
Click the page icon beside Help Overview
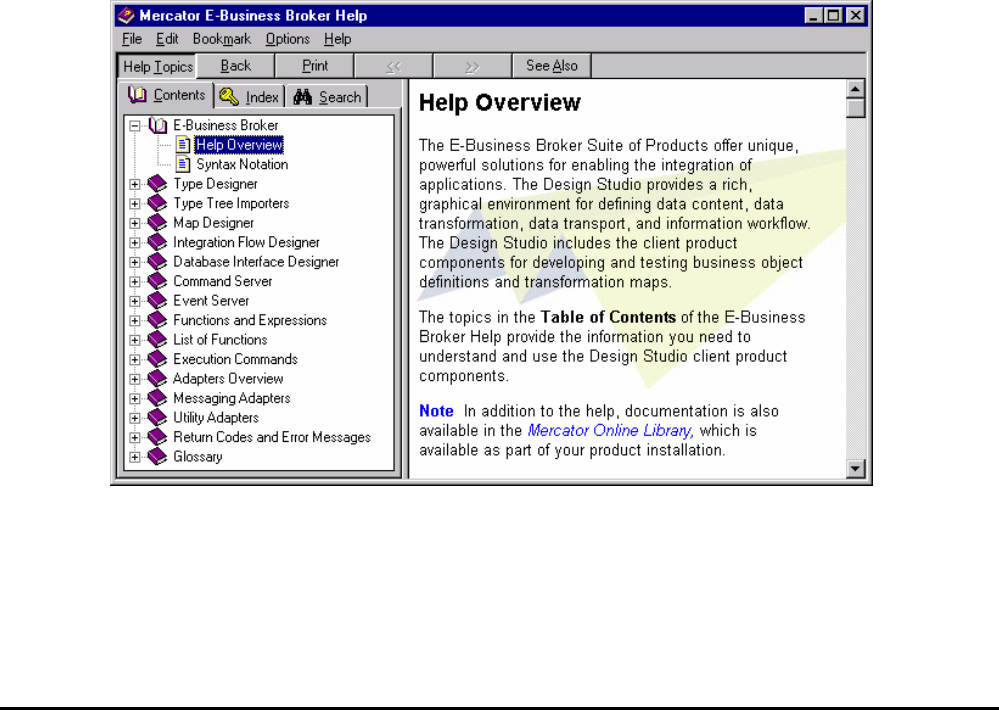point(183,145)
